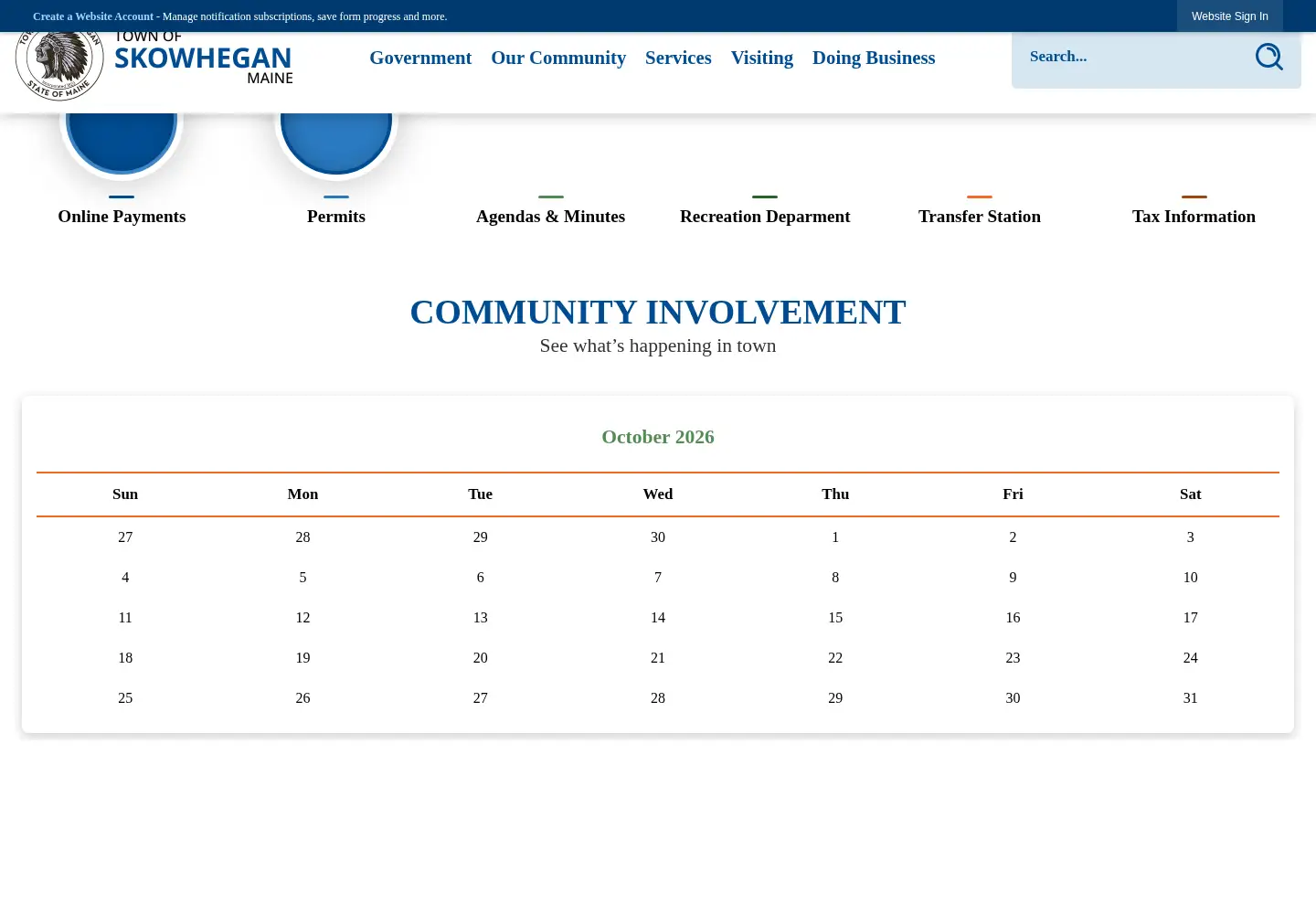
Task: Select October 1 on the calendar
Action: [x=835, y=537]
